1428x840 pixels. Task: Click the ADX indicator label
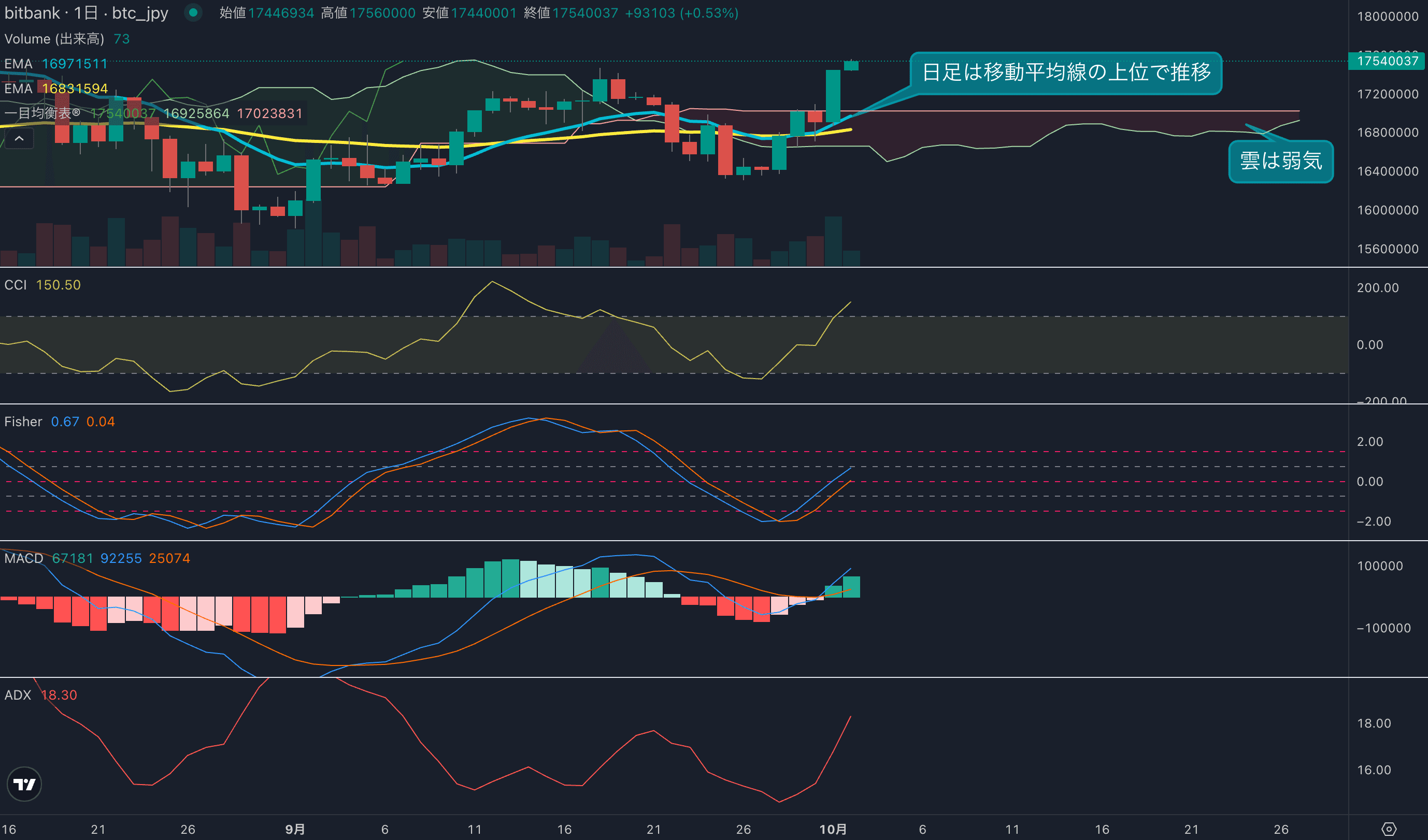click(18, 695)
